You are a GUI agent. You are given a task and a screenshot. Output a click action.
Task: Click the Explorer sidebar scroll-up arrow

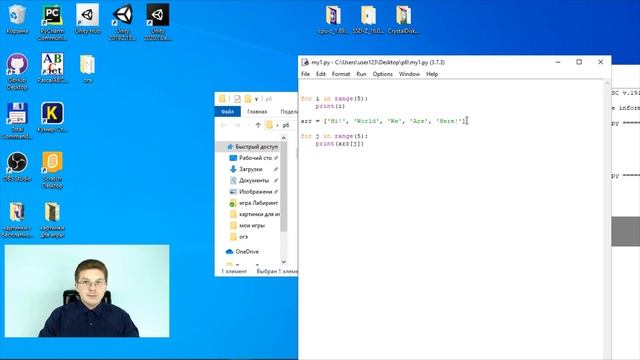point(284,138)
